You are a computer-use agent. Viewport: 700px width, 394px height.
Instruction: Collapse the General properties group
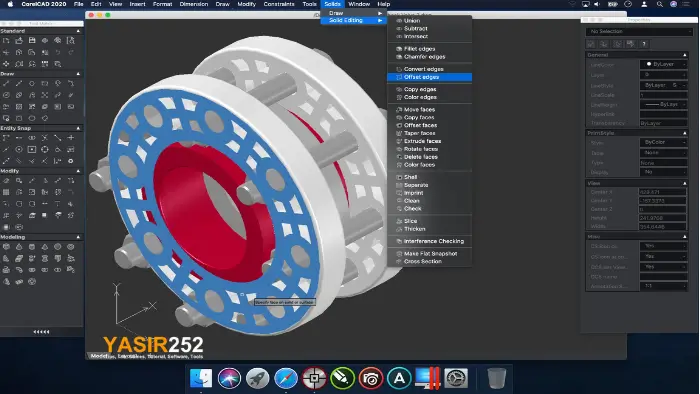click(x=684, y=55)
